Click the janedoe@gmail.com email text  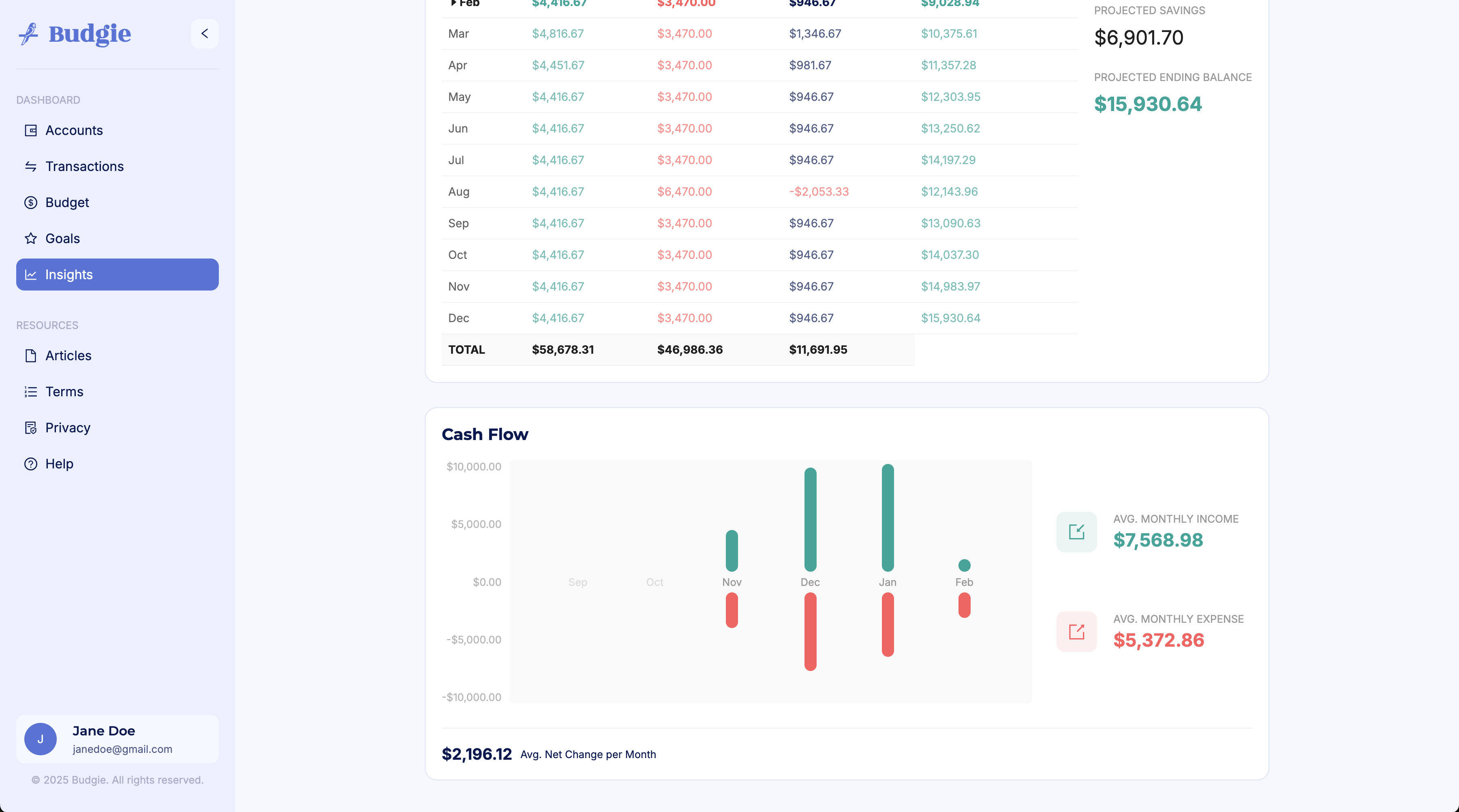point(122,749)
